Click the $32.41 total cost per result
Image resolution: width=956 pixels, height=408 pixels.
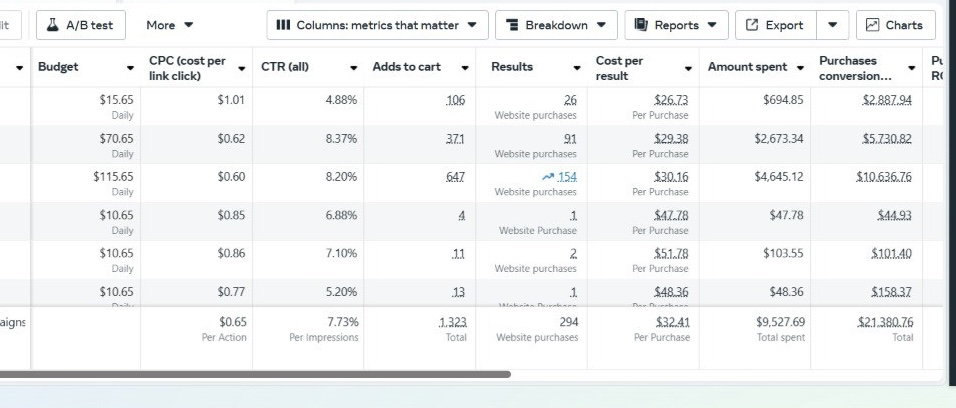[x=670, y=322]
